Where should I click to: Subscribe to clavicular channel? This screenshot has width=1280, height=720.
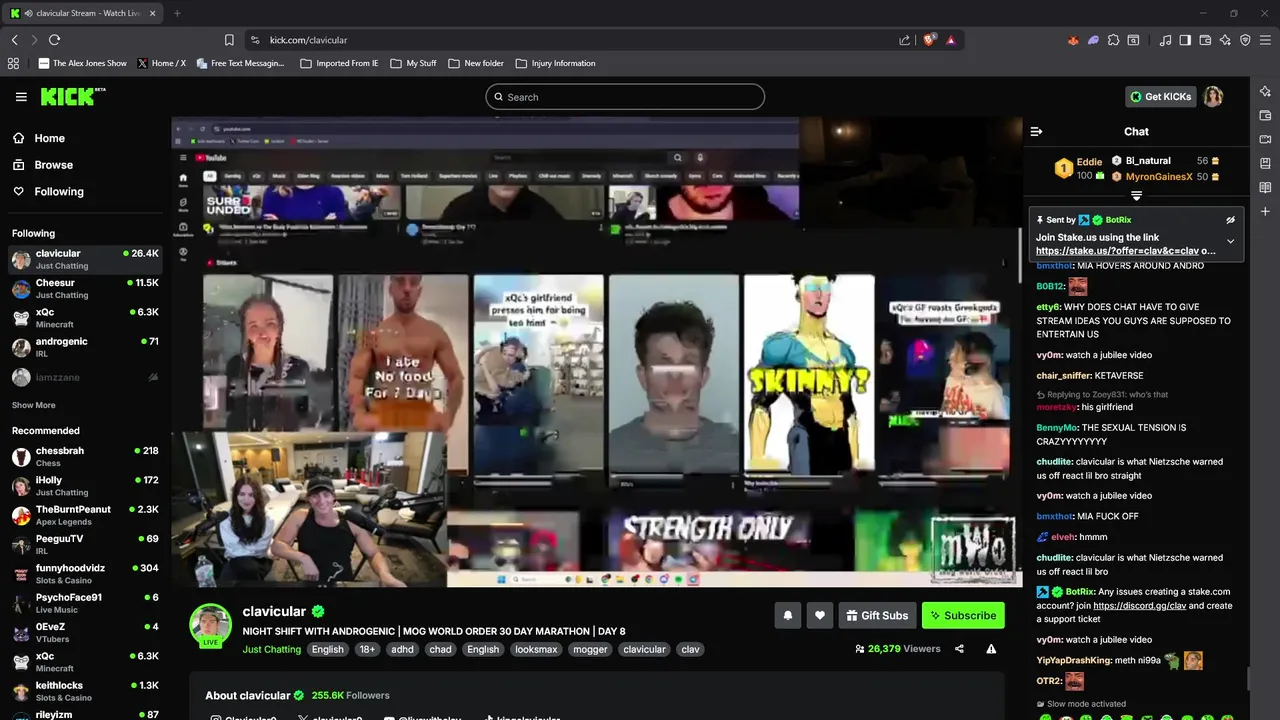click(x=963, y=615)
